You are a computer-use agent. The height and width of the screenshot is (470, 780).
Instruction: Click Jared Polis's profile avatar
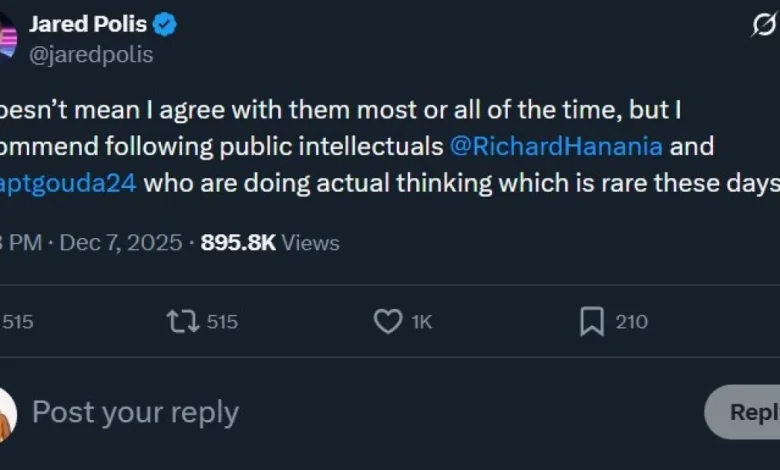pos(7,39)
